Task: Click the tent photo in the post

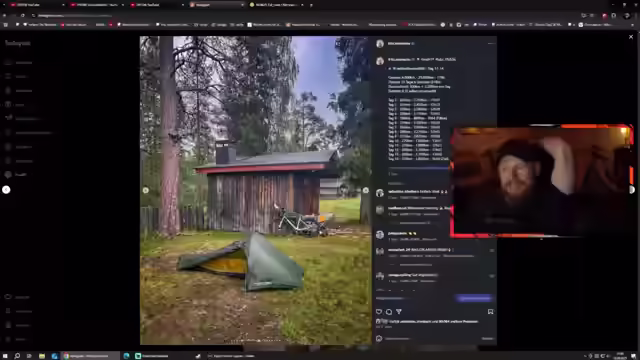Action: (x=256, y=190)
